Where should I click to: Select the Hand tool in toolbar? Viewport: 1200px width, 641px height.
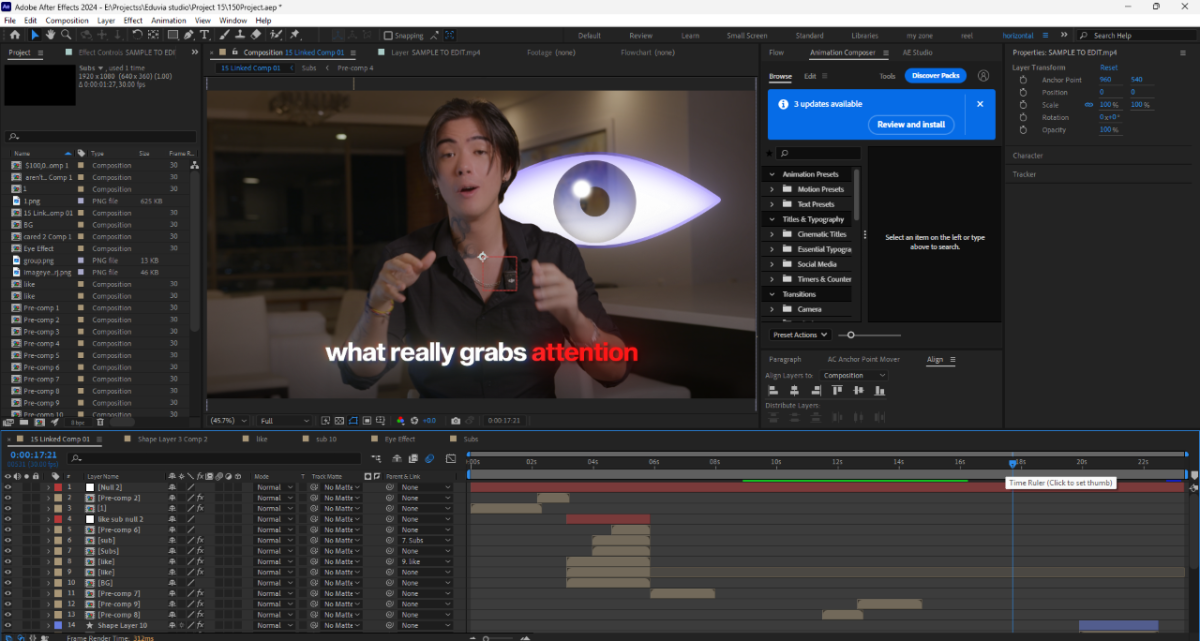(x=48, y=35)
